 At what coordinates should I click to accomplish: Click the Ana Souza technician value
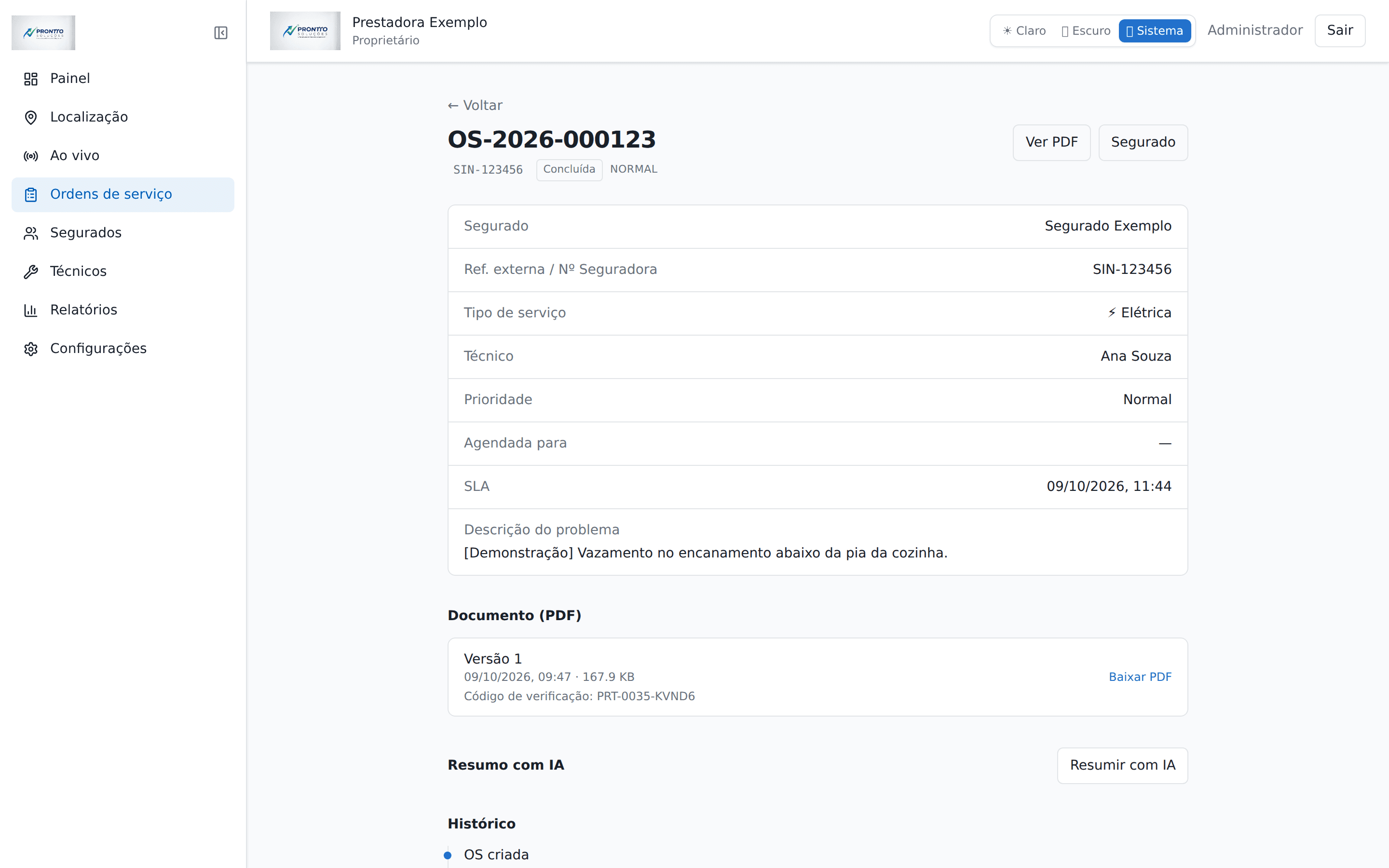point(1136,356)
